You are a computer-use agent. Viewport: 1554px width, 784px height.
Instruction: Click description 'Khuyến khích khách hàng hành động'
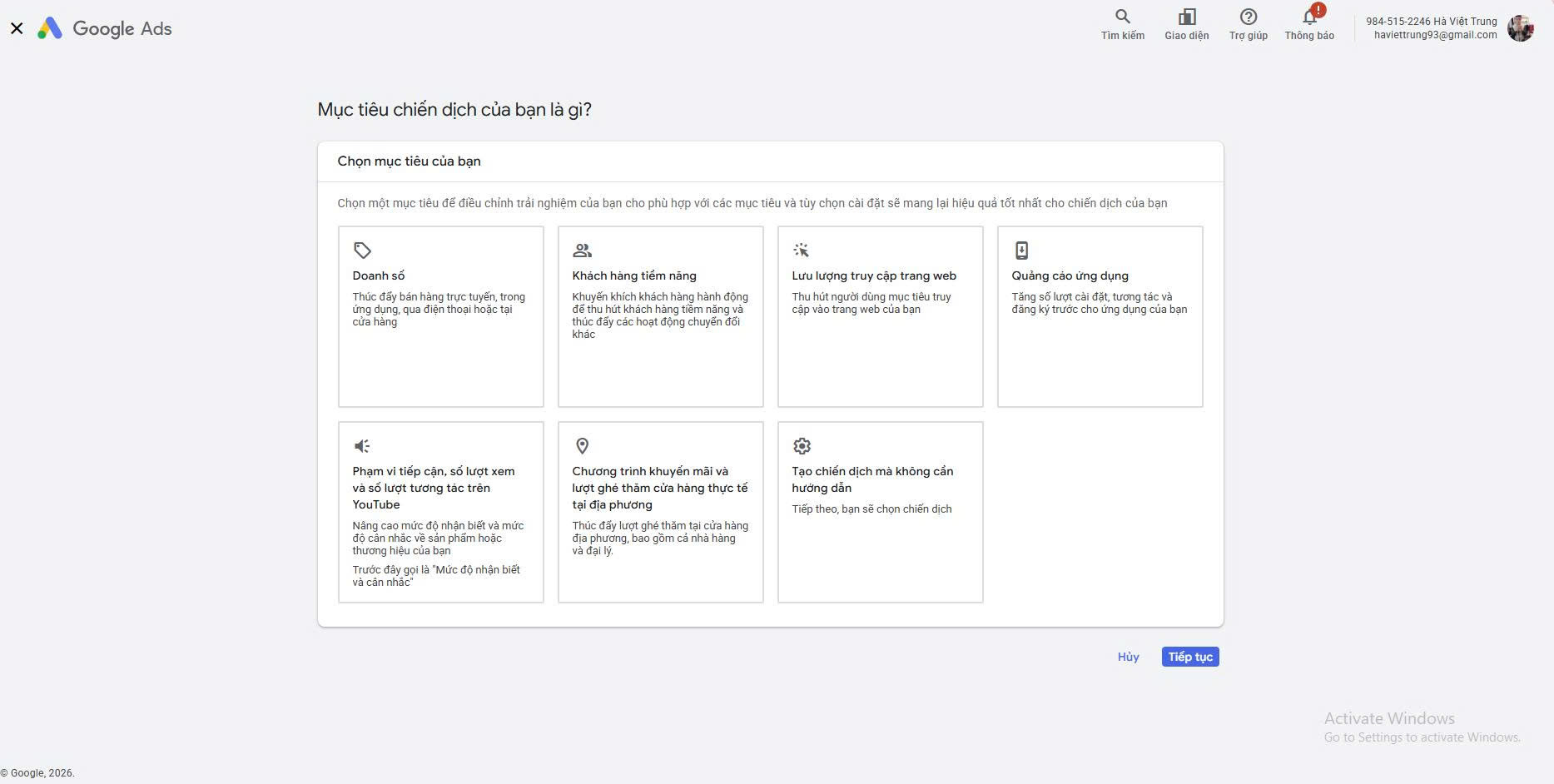(x=660, y=315)
